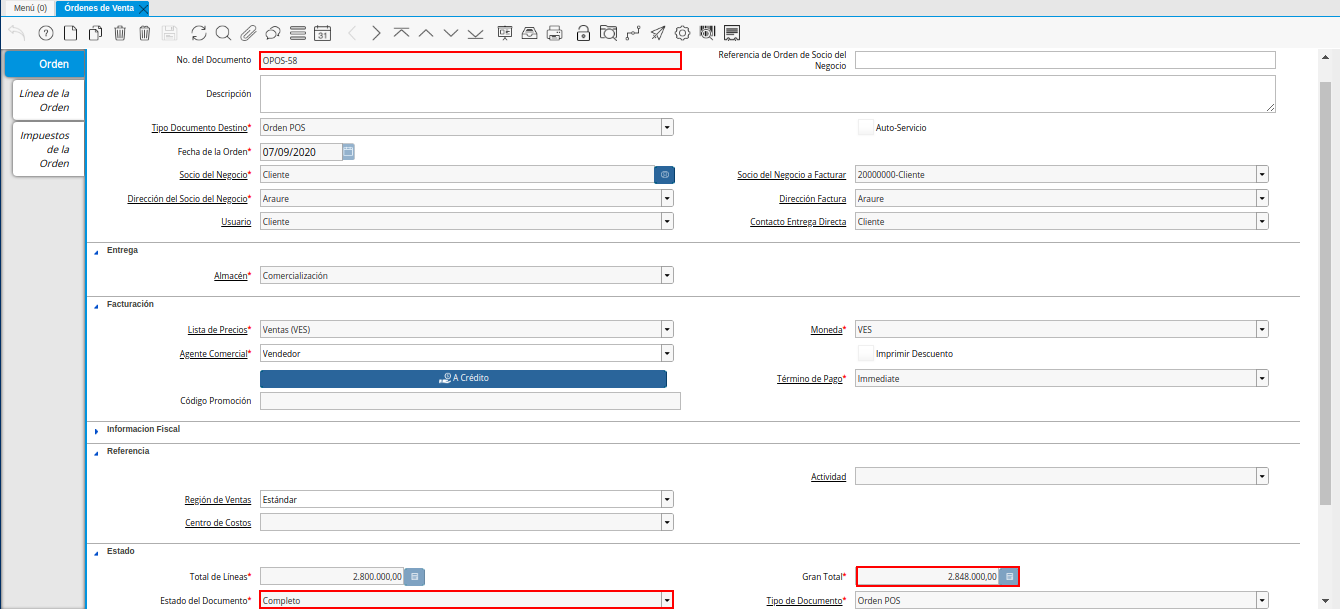The width and height of the screenshot is (1340, 609).
Task: Open the calculator beside Gran Total
Action: pyautogui.click(x=1009, y=577)
